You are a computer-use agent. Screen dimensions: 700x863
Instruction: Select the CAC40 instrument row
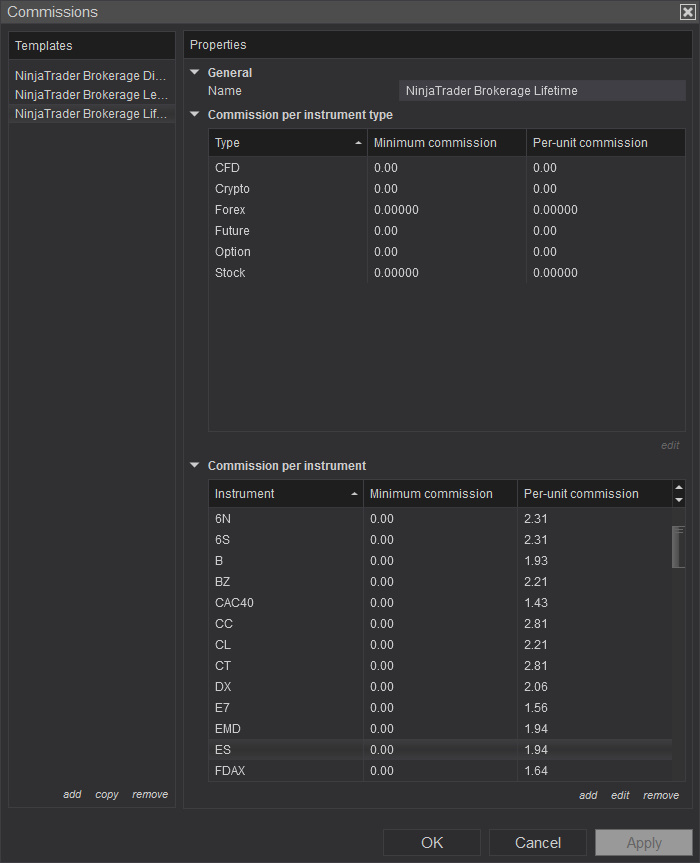click(x=440, y=603)
